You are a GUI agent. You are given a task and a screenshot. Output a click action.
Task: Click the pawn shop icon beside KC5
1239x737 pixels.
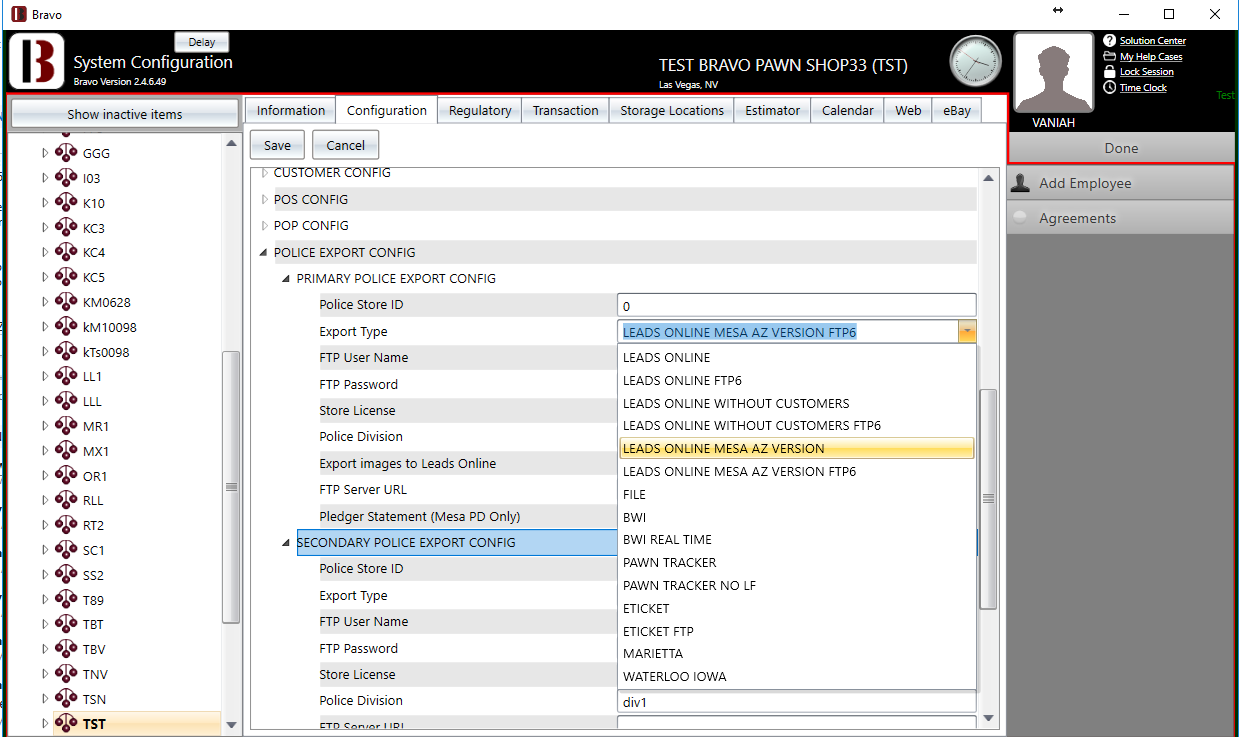(x=66, y=277)
